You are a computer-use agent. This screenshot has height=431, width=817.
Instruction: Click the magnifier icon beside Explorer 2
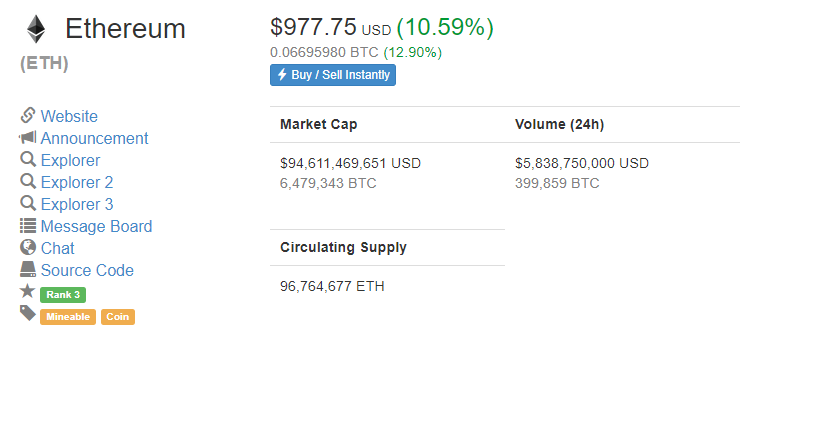point(28,181)
